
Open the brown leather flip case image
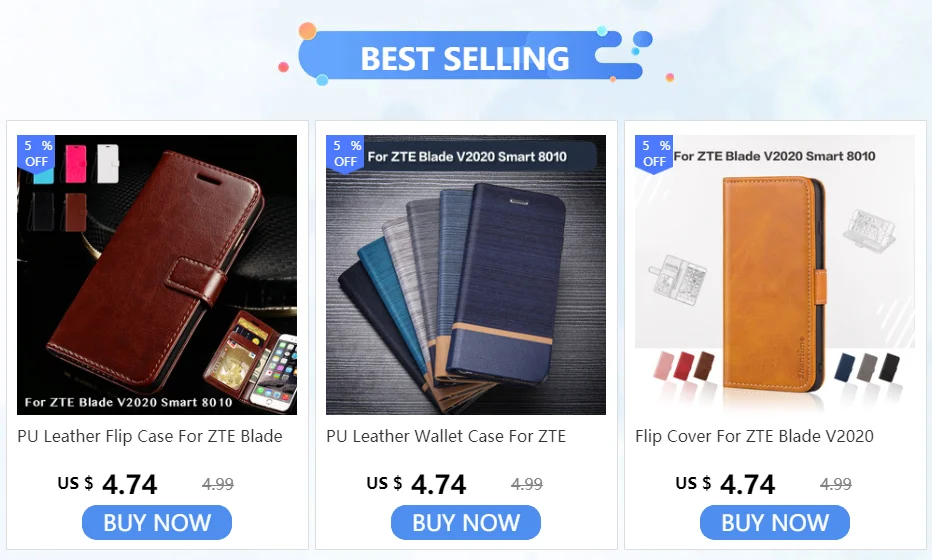[x=157, y=275]
